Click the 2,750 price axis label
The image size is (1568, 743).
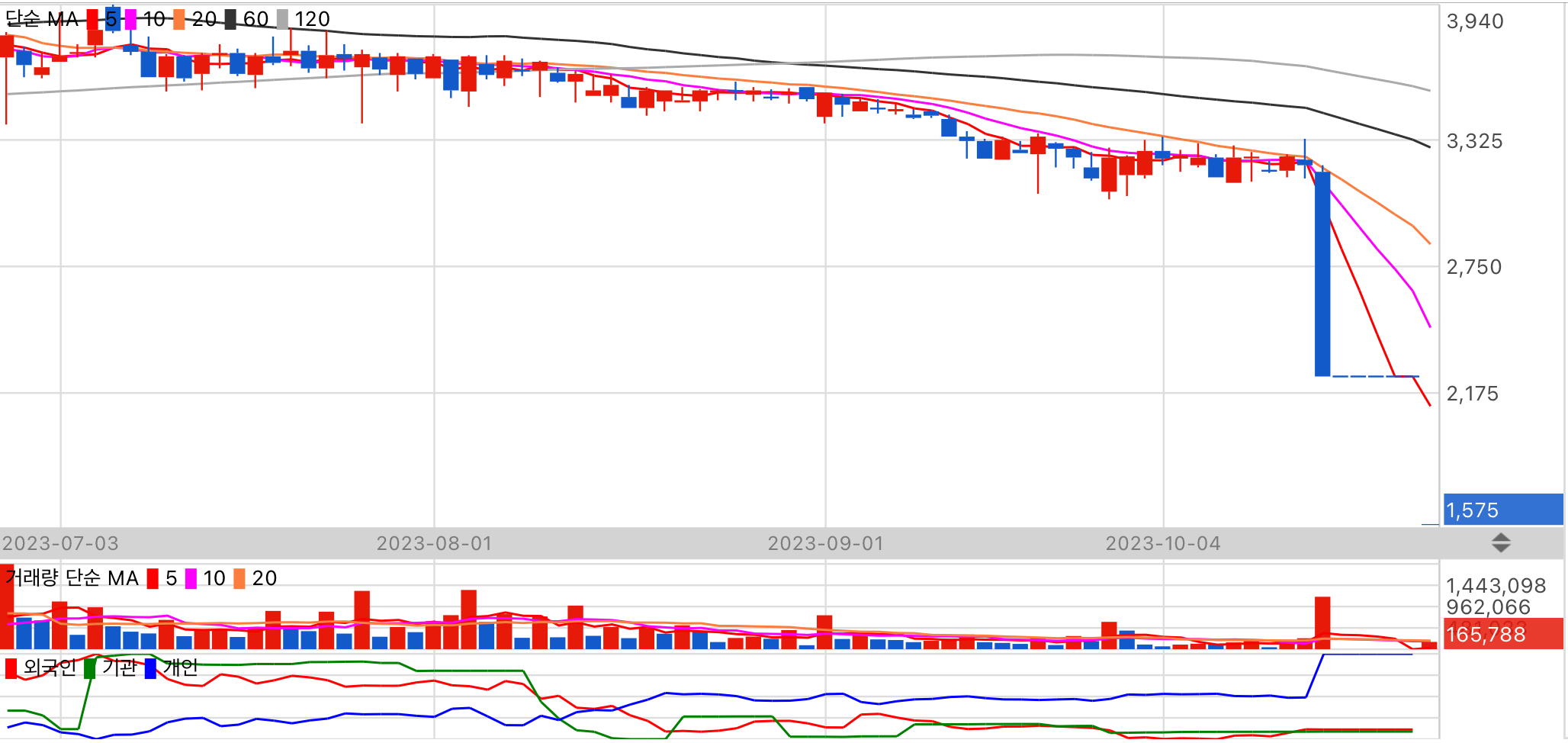click(x=1474, y=267)
